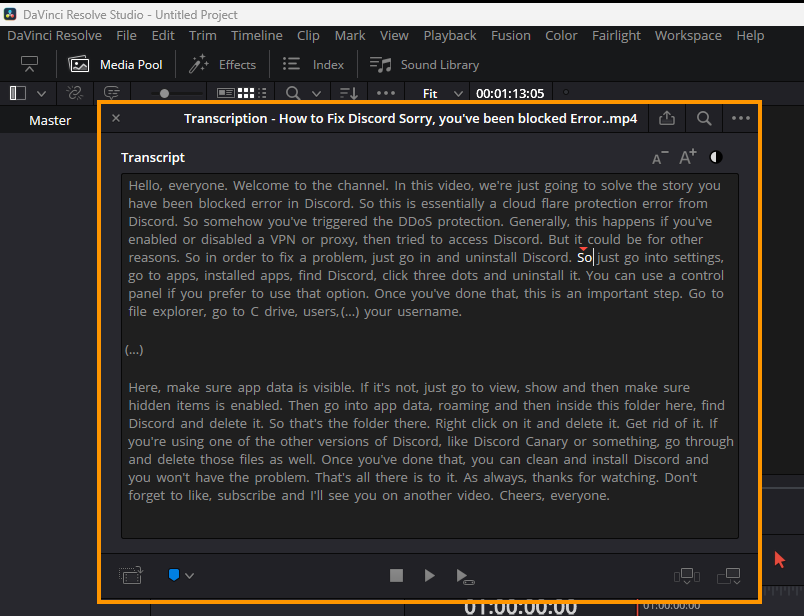
Task: Open the View menu
Action: pos(394,36)
